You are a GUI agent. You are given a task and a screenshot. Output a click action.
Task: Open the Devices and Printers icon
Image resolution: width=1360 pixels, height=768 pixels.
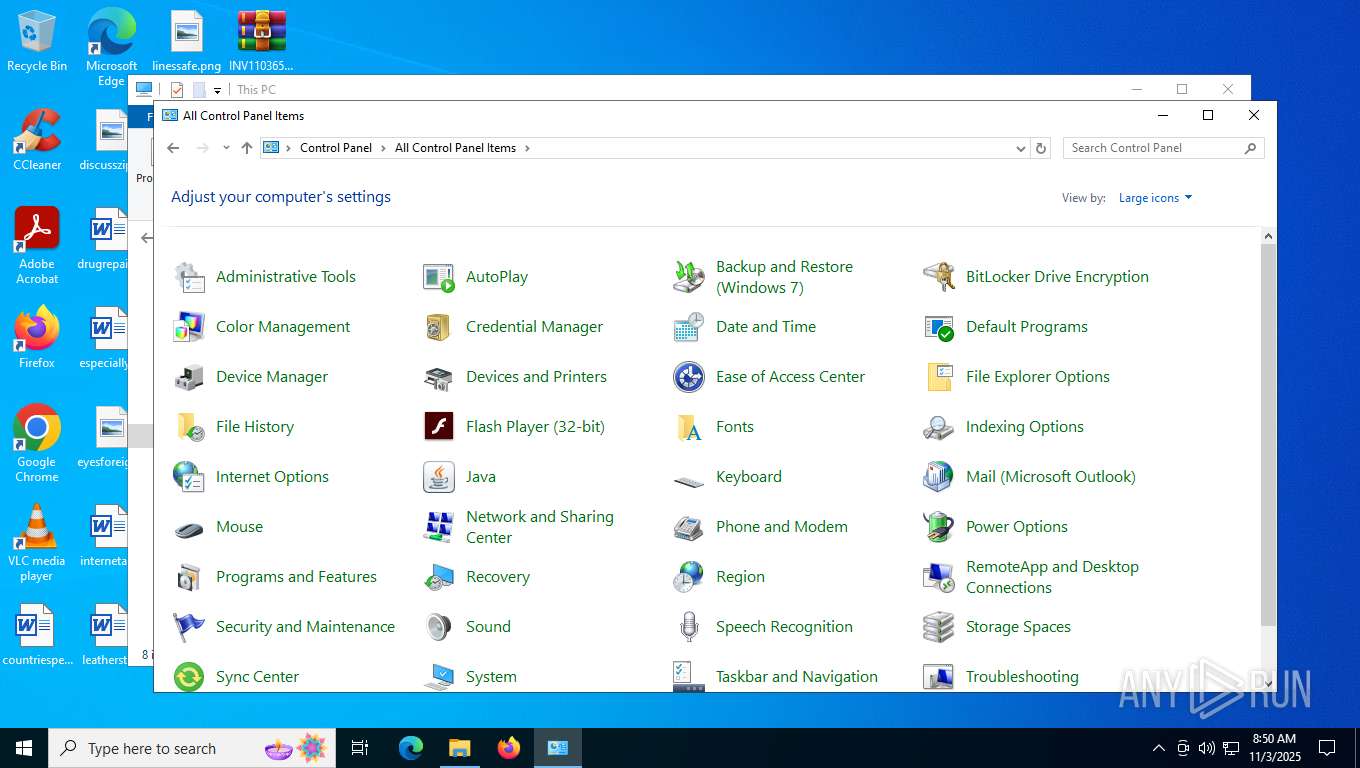(439, 377)
